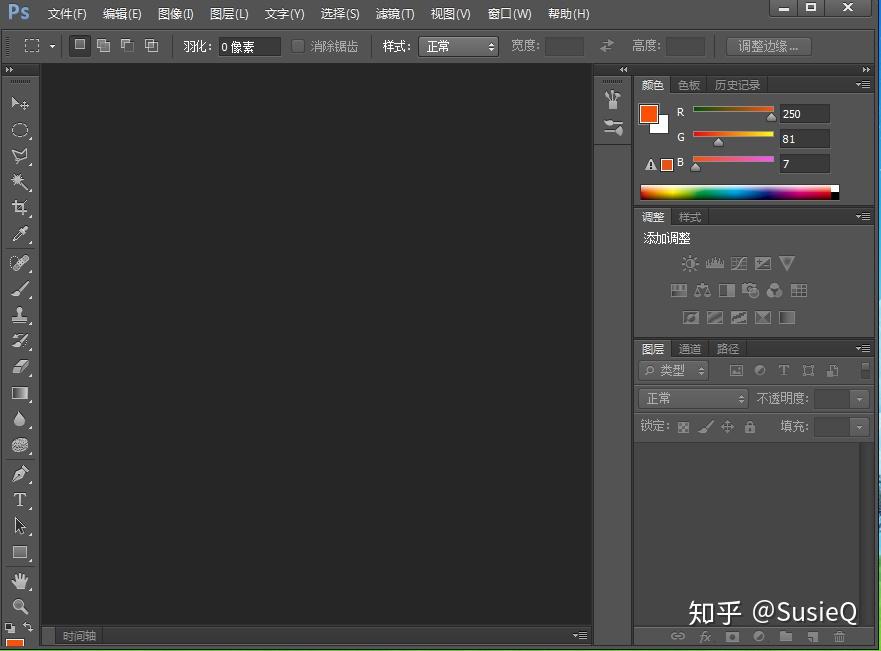Toggle lock transparent pixels
This screenshot has width=881, height=651.
pyautogui.click(x=683, y=427)
